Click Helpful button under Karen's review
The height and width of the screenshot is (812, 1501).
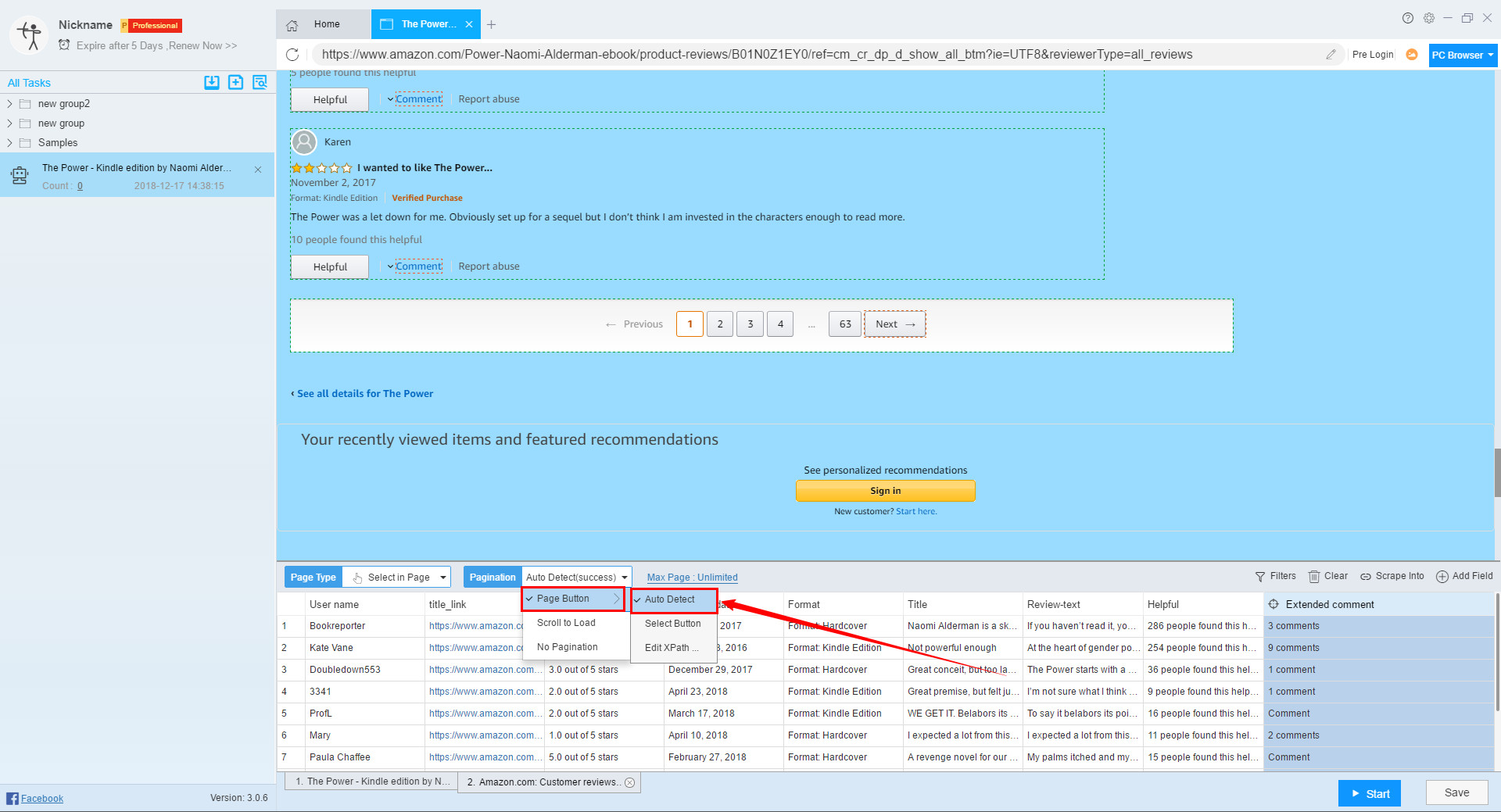pos(330,266)
